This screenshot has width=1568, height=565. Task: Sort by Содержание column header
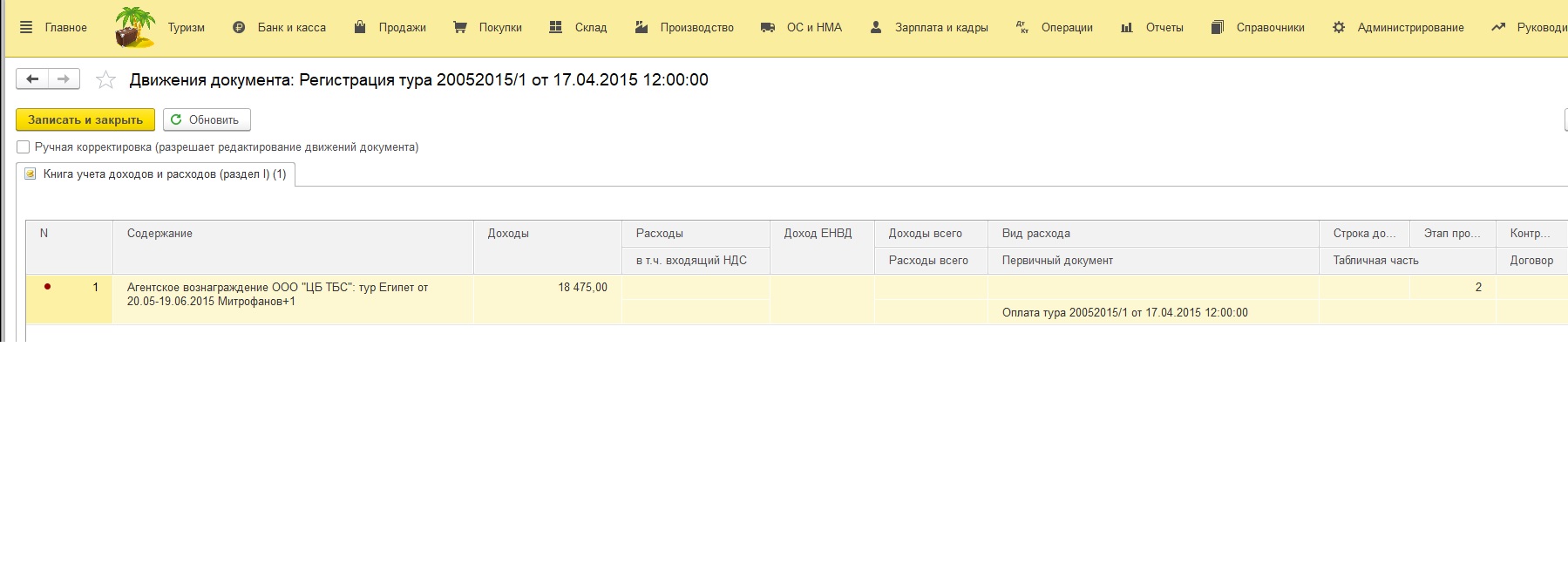point(160,234)
